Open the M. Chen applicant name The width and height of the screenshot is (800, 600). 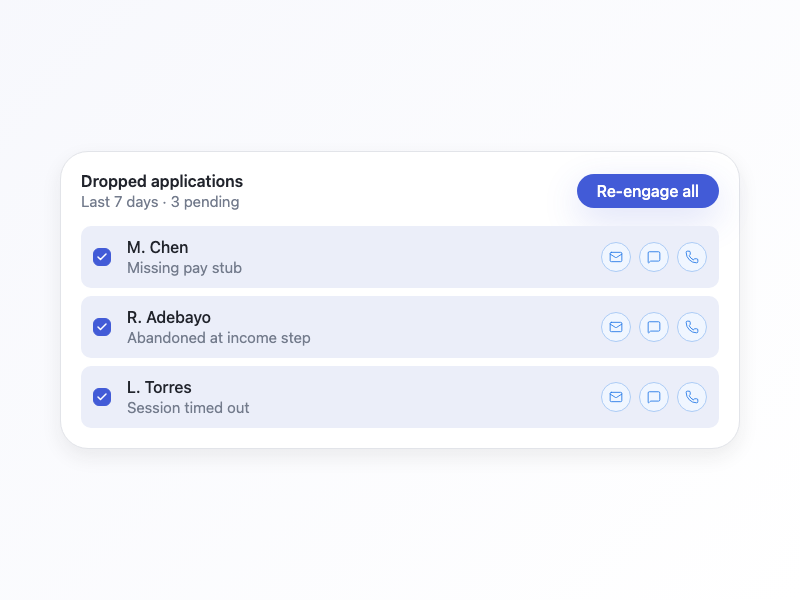[158, 248]
